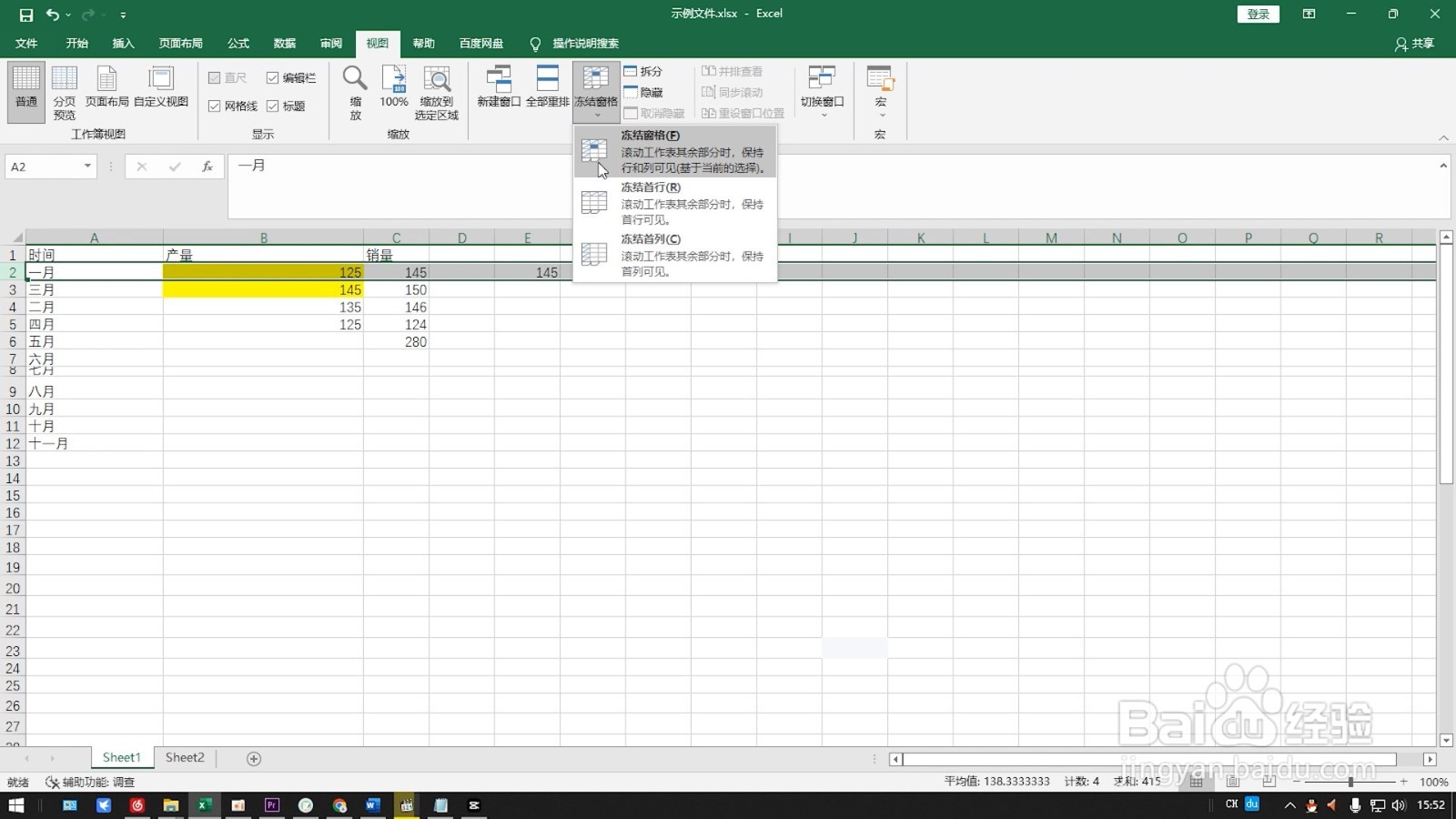Viewport: 1456px width, 819px height.
Task: Select row header 6
Action: tap(13, 342)
